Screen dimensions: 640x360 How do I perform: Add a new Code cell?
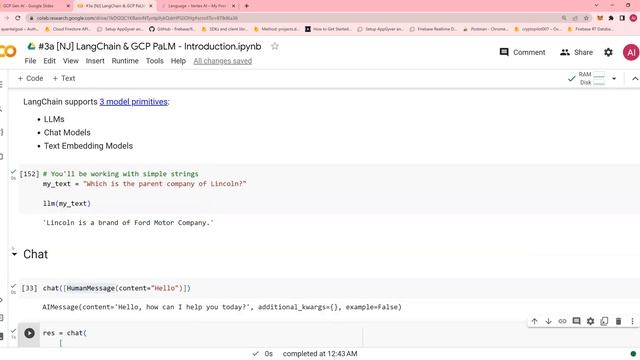pos(30,78)
